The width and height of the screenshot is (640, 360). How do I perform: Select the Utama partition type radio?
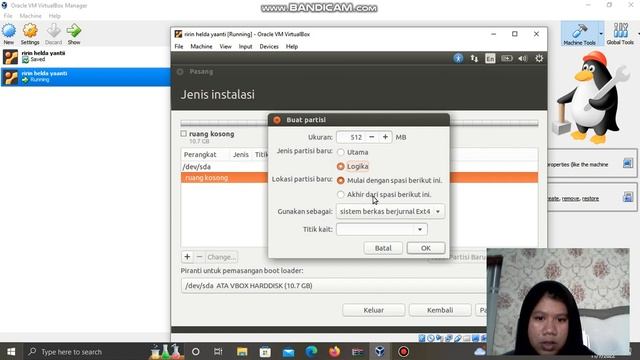click(341, 152)
